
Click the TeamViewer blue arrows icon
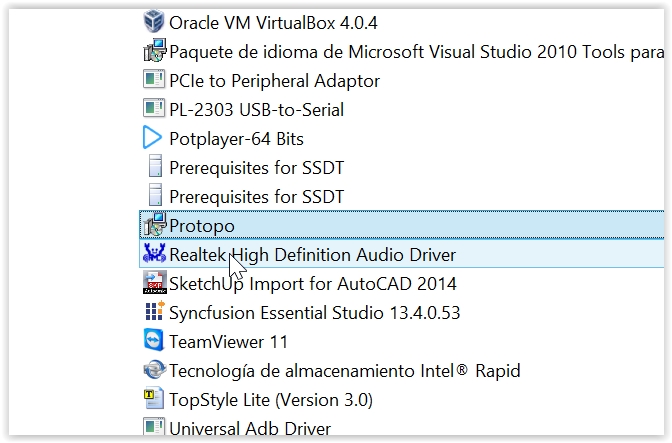click(x=153, y=340)
